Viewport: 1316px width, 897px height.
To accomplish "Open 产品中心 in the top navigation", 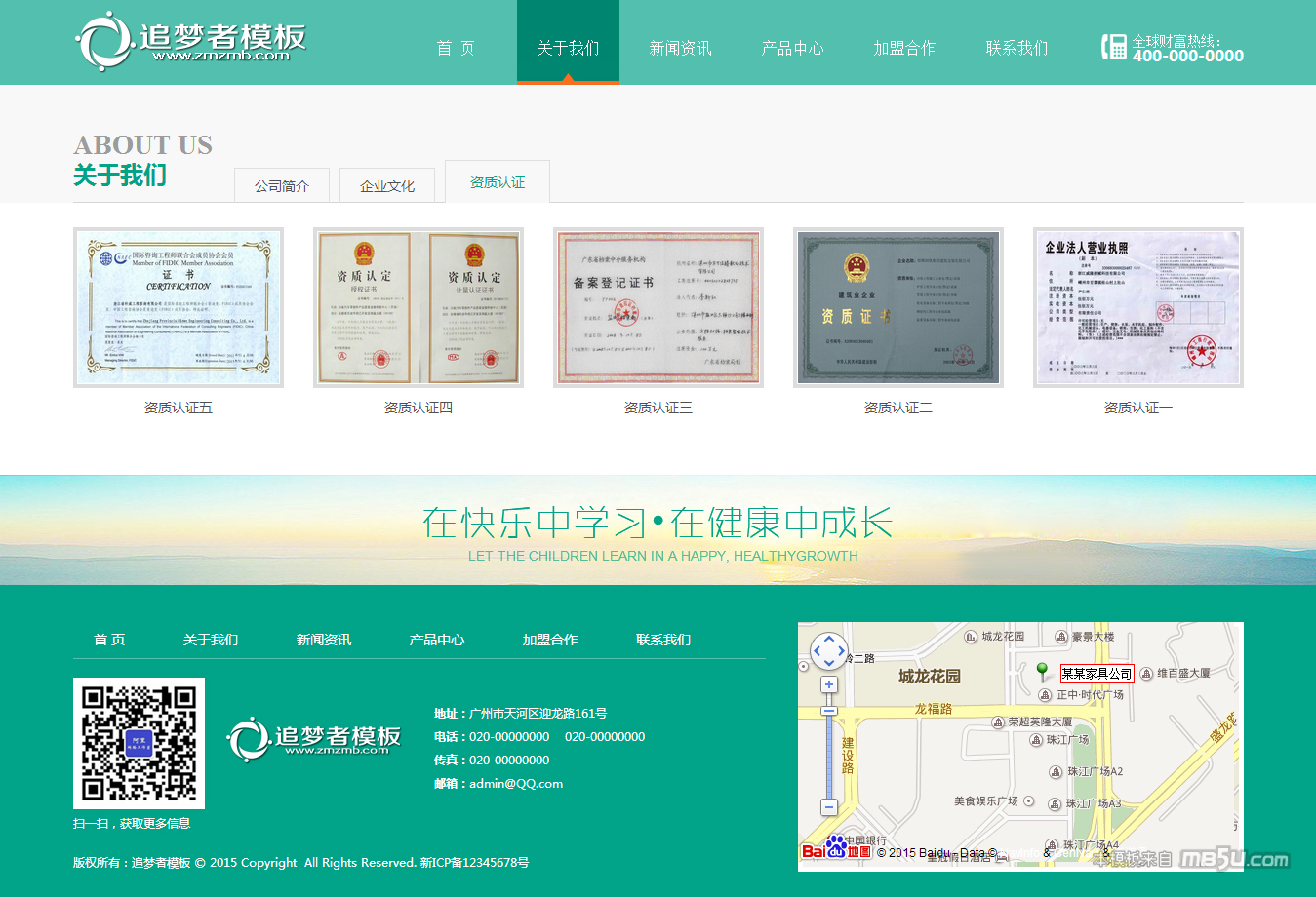I will click(792, 48).
